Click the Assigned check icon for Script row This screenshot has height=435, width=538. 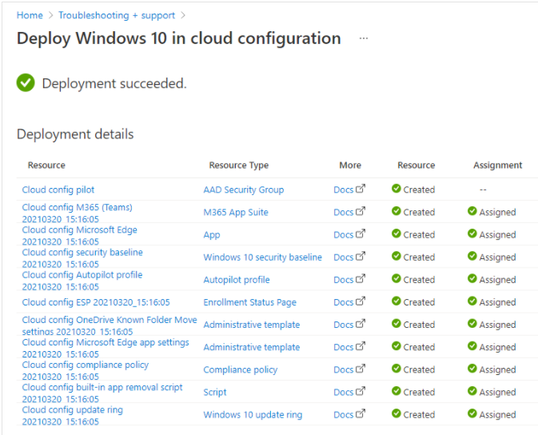pos(472,391)
